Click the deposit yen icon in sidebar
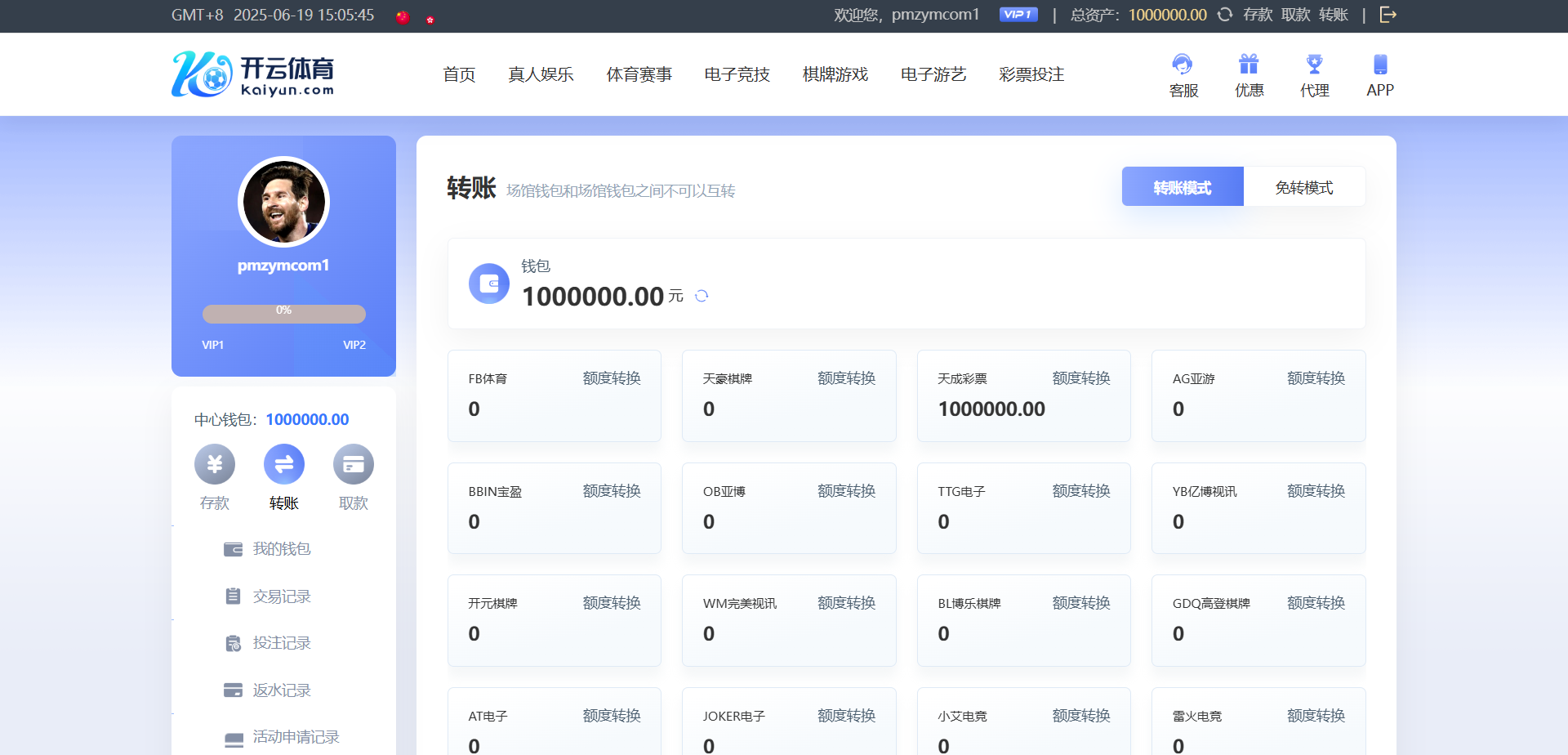 215,465
